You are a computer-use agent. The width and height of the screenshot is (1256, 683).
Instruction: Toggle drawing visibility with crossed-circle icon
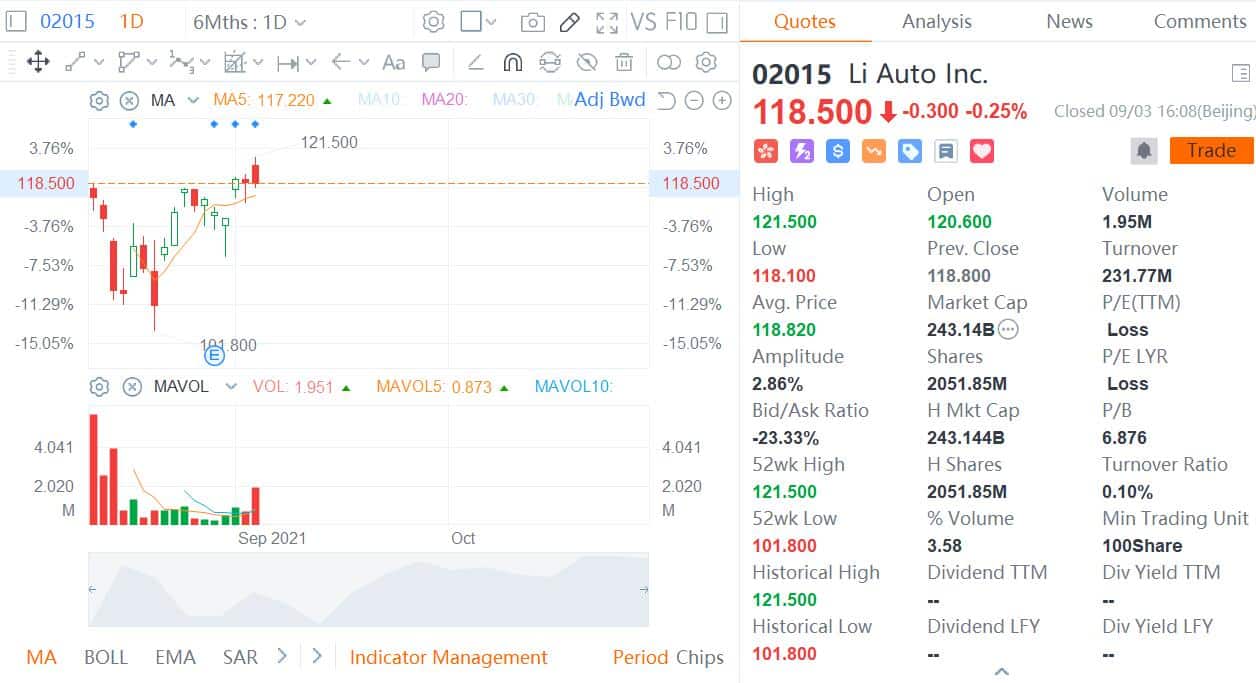pos(587,62)
